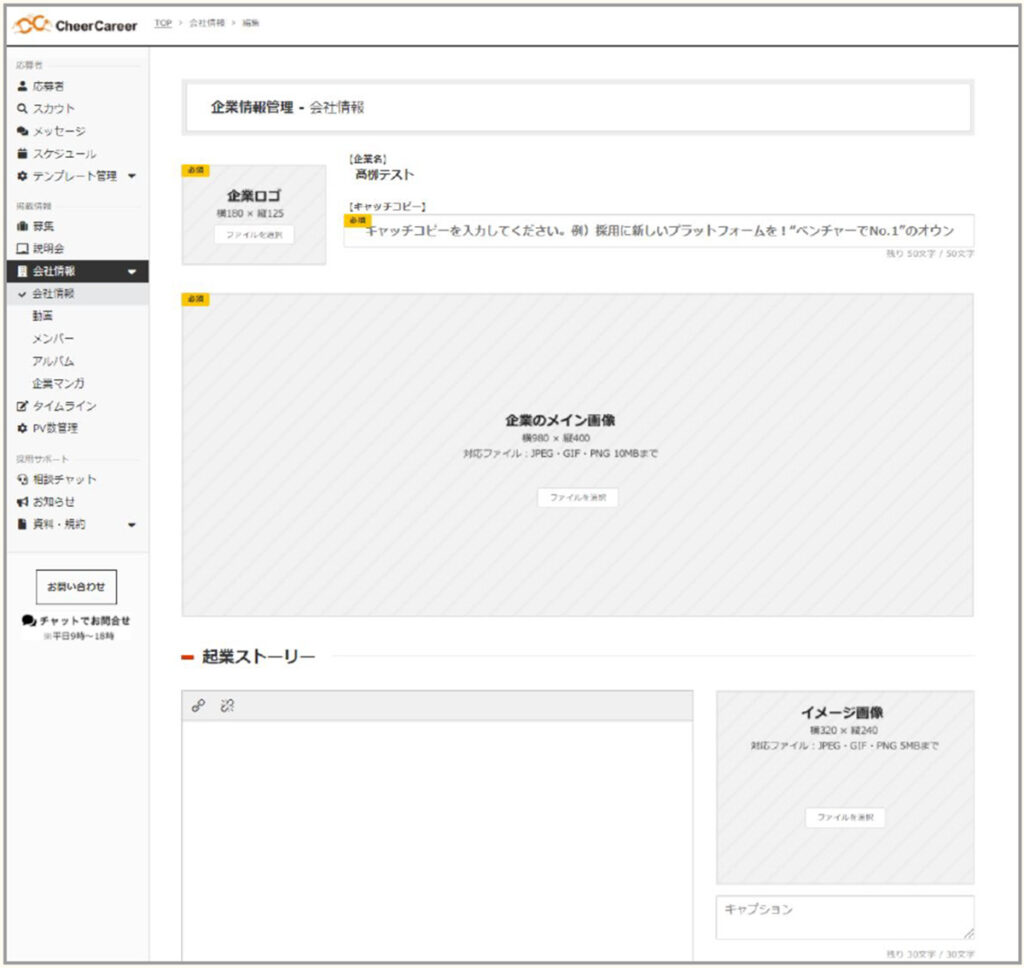Open メッセージ in the sidebar
This screenshot has height=968, width=1024.
58,131
